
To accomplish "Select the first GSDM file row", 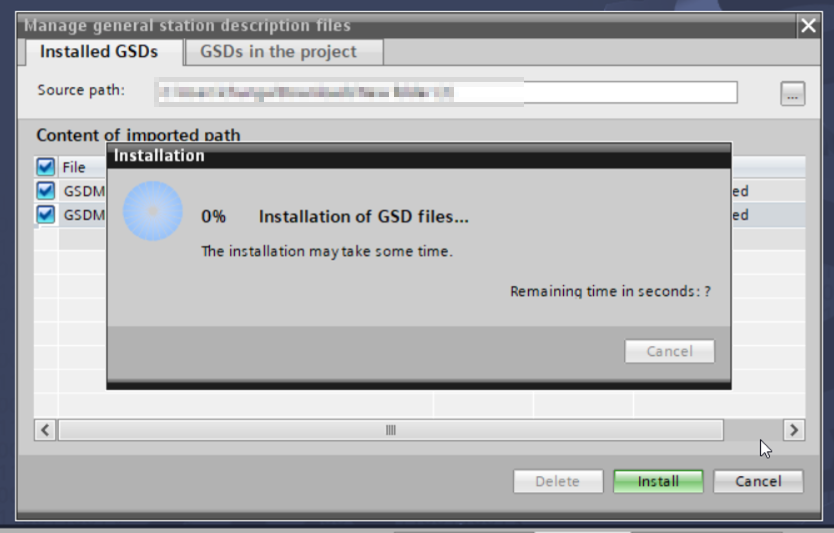I will point(420,190).
